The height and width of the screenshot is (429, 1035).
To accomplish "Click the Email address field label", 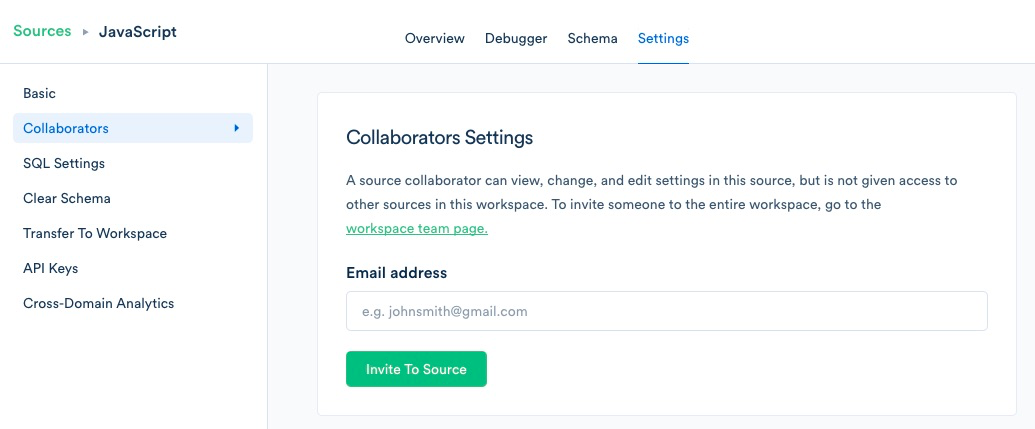I will [396, 273].
